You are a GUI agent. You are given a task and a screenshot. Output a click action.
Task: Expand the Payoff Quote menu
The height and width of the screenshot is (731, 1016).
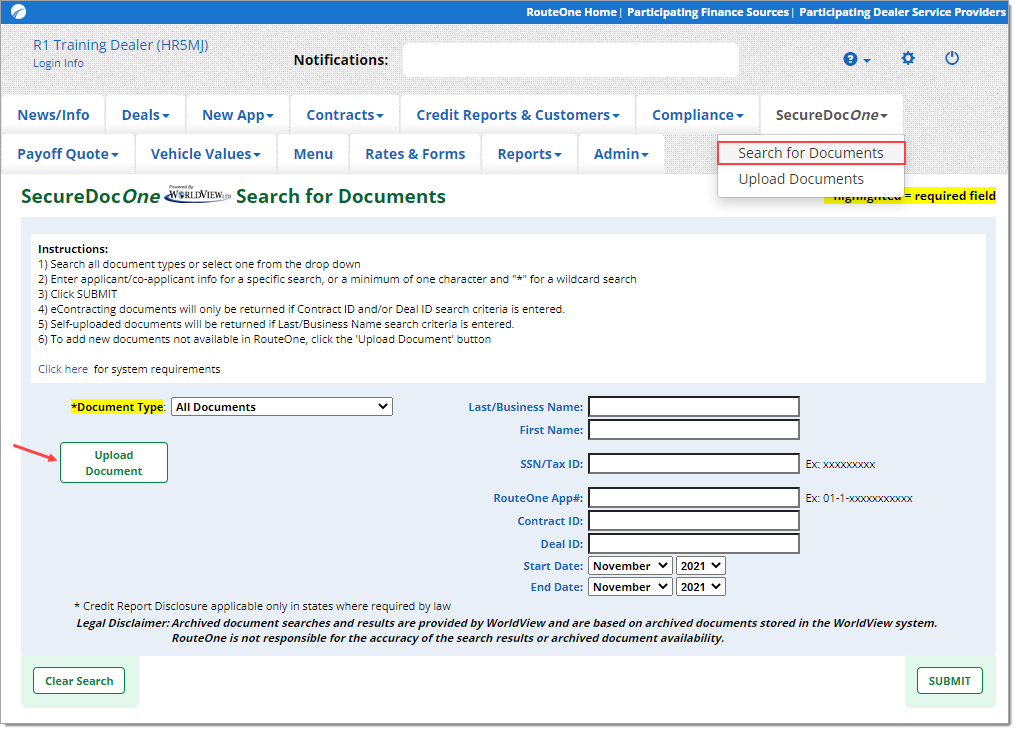68,154
